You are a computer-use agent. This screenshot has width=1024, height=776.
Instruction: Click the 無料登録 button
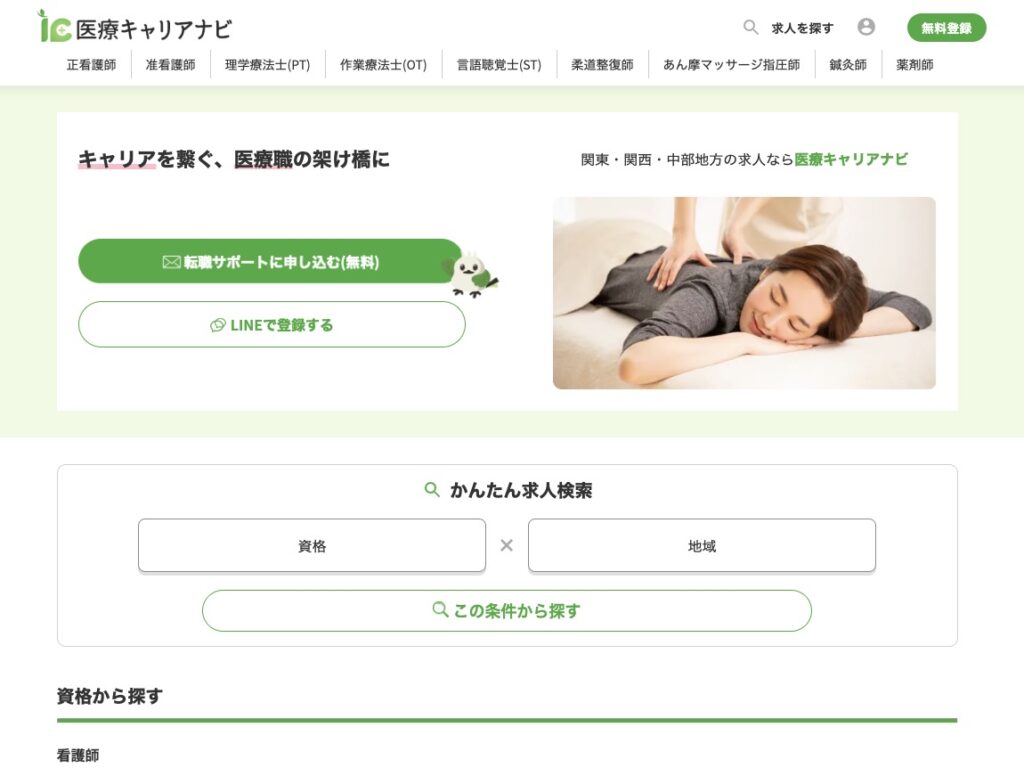click(x=946, y=27)
